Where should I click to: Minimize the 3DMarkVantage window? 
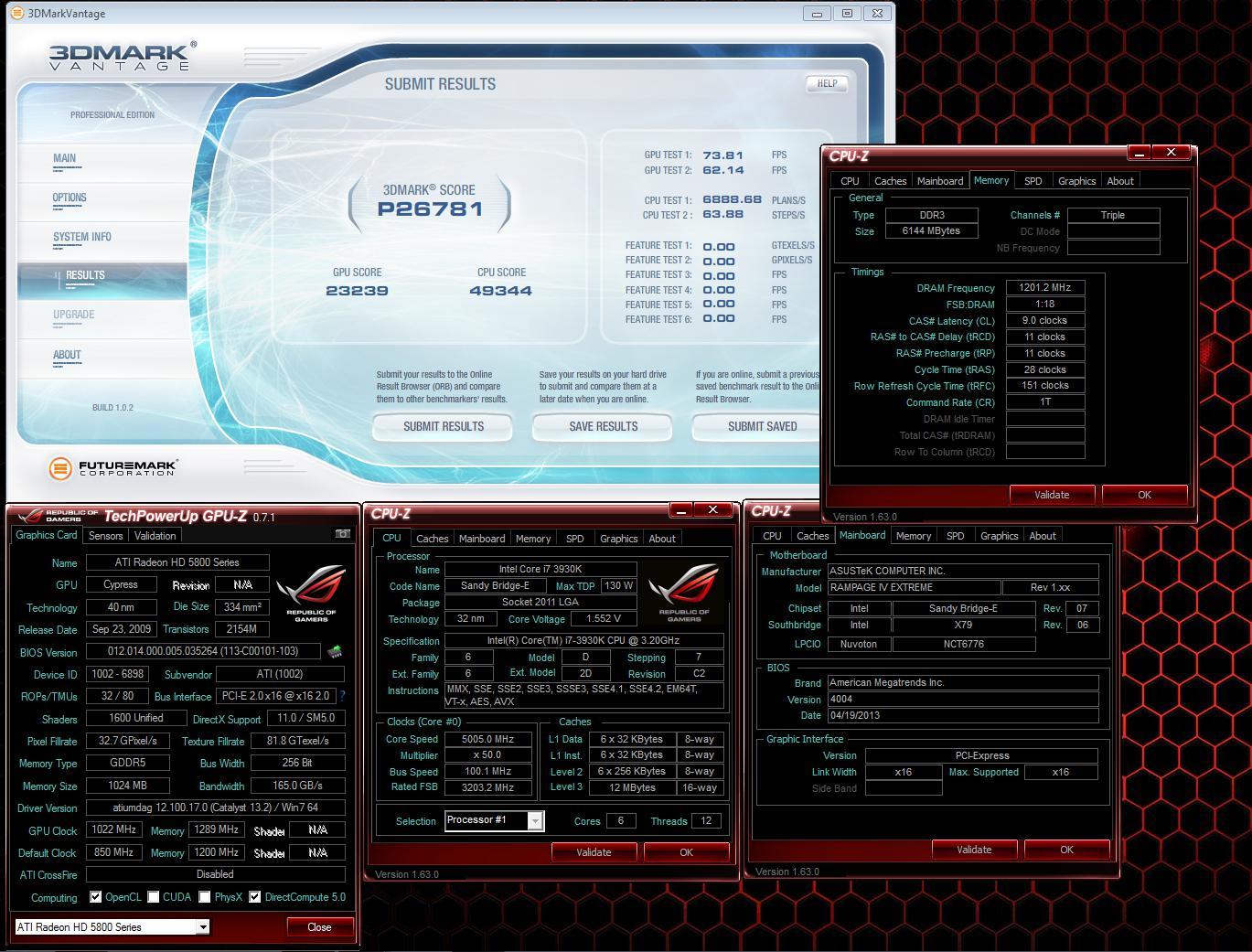[x=817, y=13]
